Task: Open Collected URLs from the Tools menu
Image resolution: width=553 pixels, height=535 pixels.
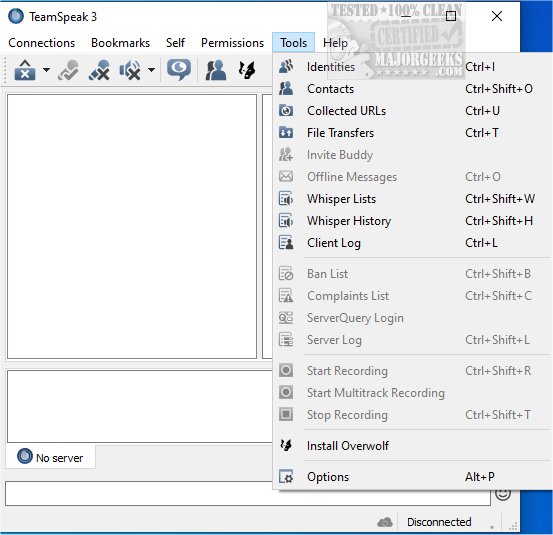Action: tap(412, 111)
